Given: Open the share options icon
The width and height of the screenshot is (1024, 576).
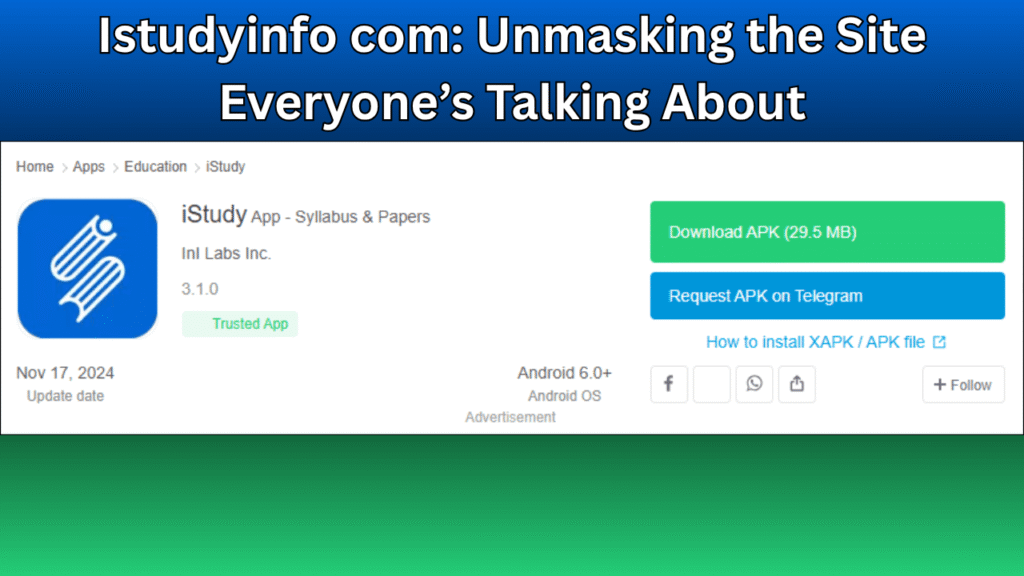Looking at the screenshot, I should tap(797, 384).
